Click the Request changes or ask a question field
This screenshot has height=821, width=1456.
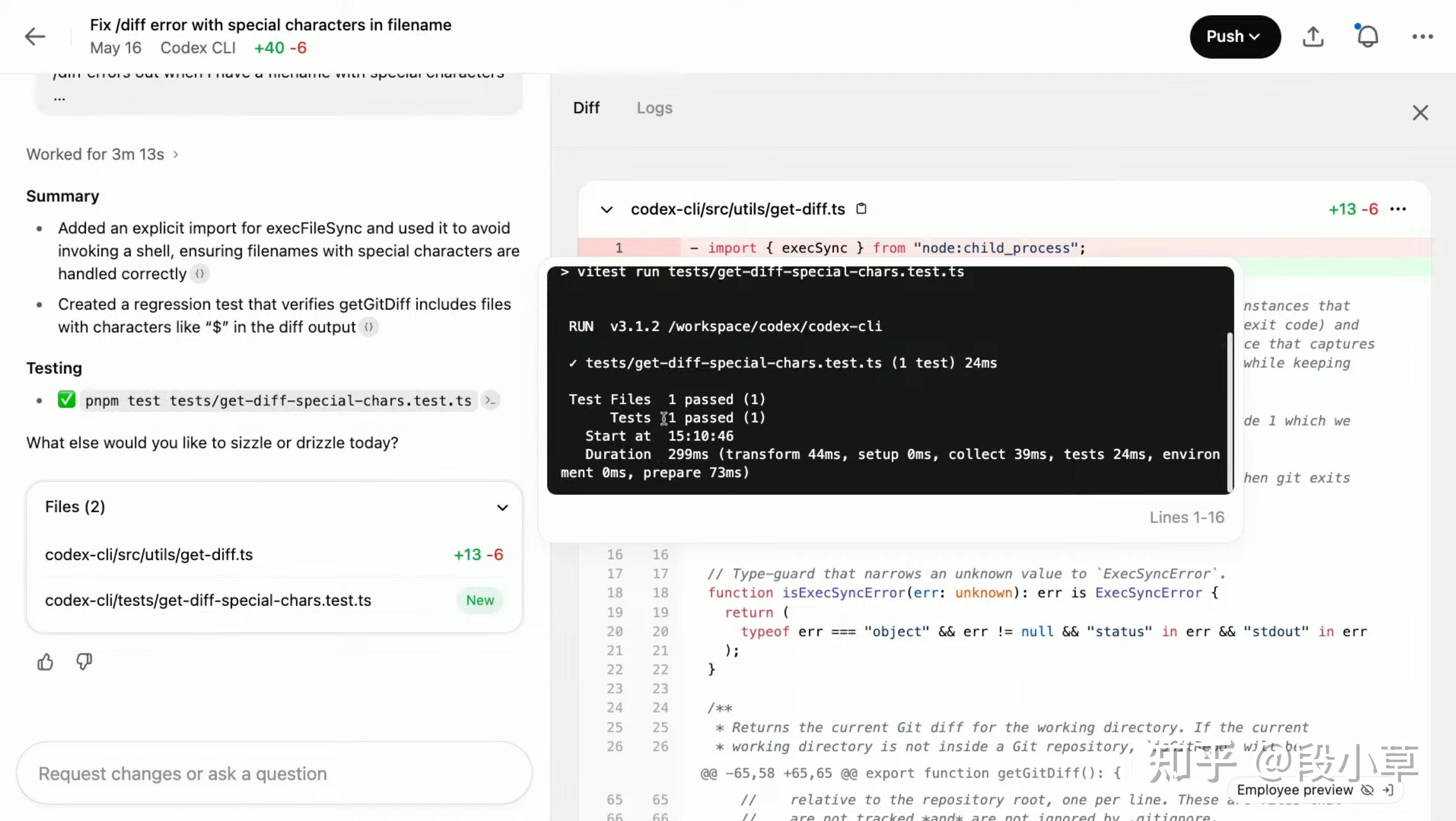273,773
